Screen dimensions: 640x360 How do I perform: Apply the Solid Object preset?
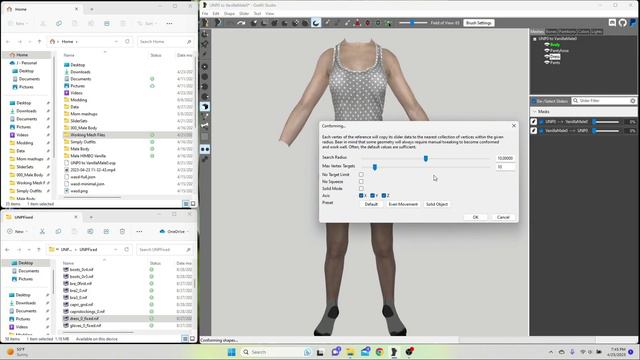pos(437,204)
